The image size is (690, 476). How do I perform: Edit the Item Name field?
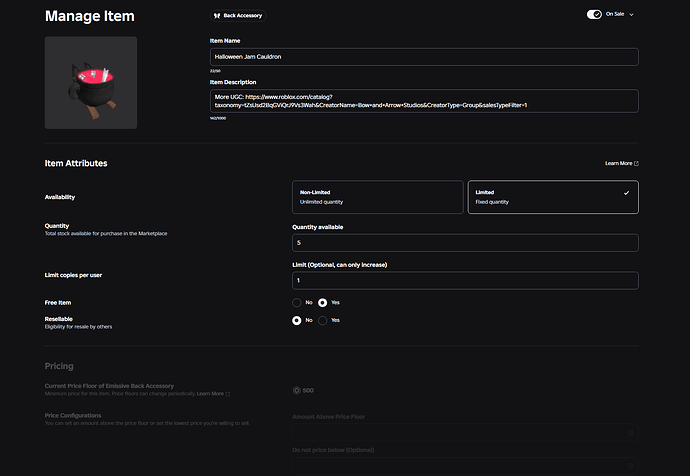[424, 57]
